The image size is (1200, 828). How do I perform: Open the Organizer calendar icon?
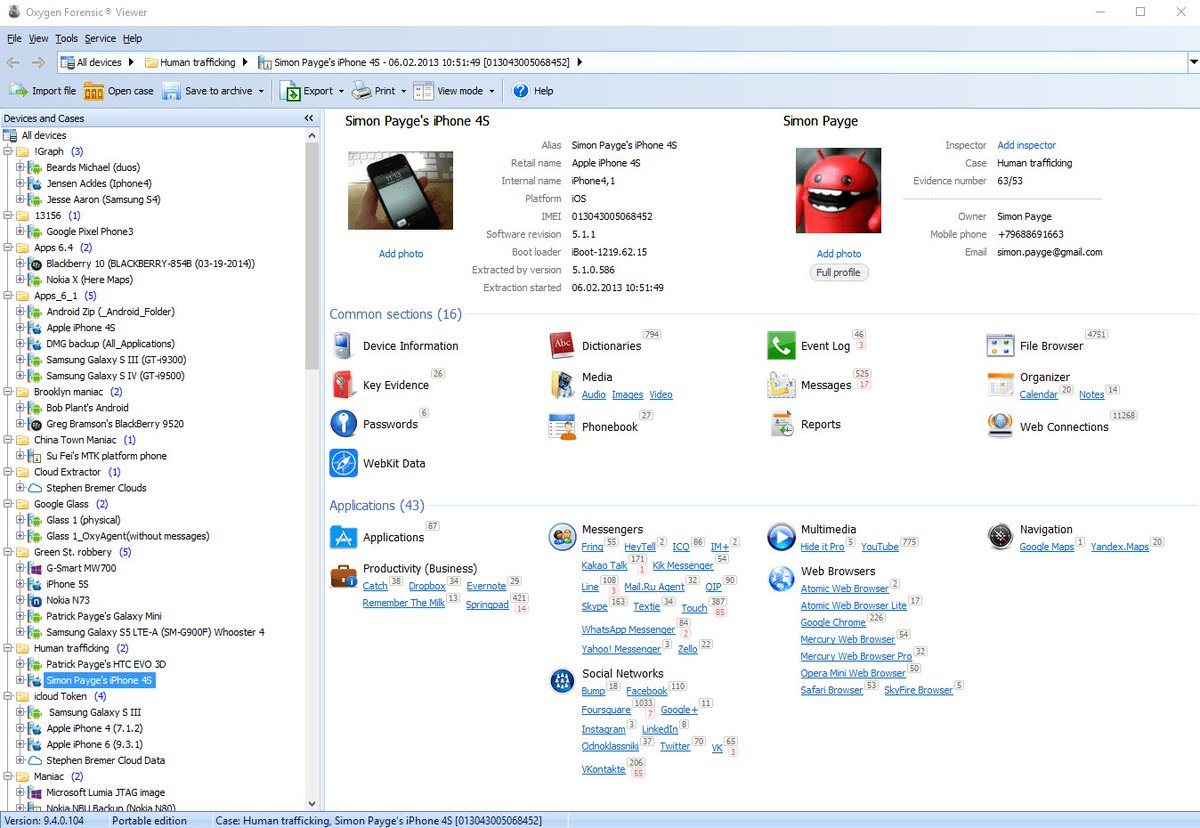[1000, 385]
